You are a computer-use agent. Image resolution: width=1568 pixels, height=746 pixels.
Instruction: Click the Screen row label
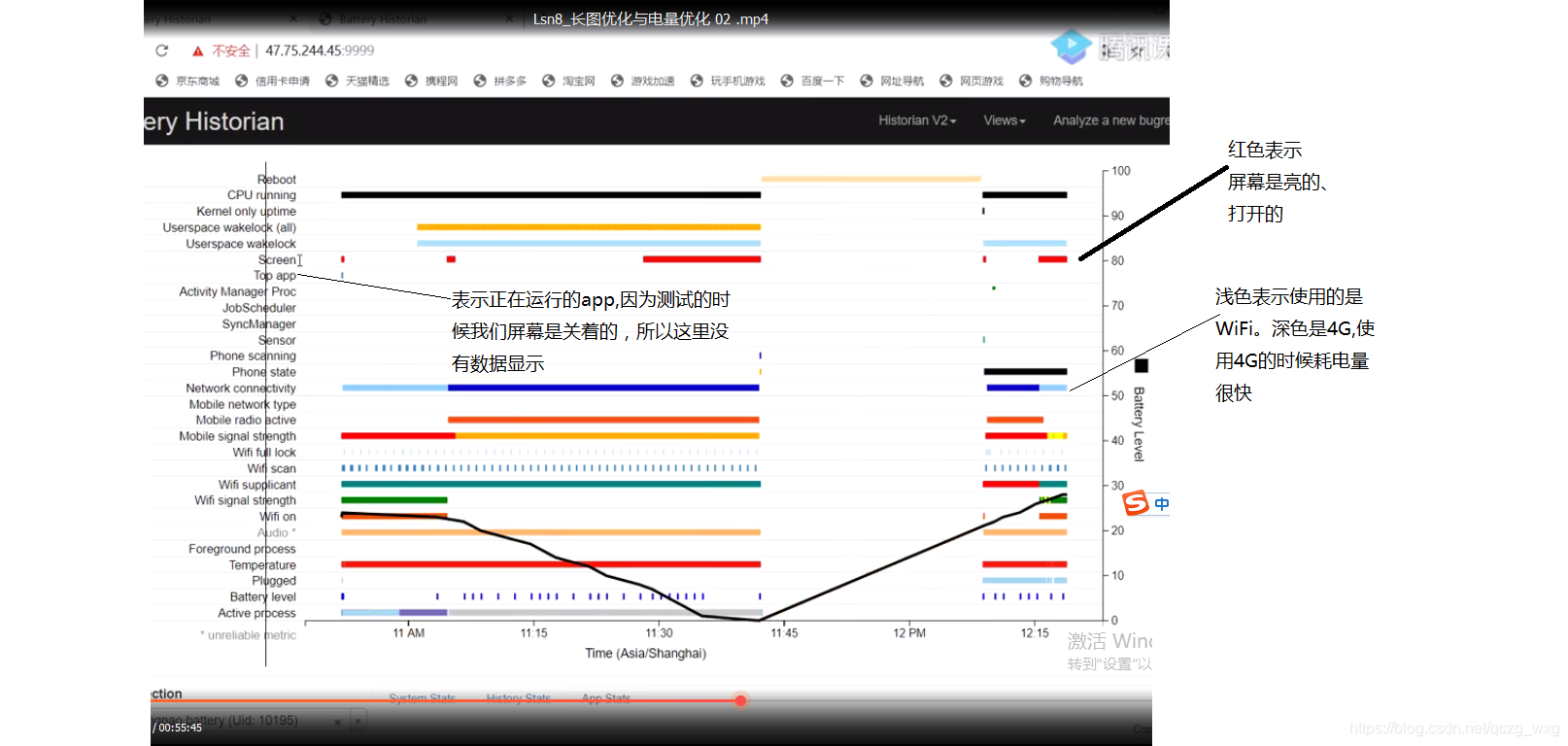[277, 259]
